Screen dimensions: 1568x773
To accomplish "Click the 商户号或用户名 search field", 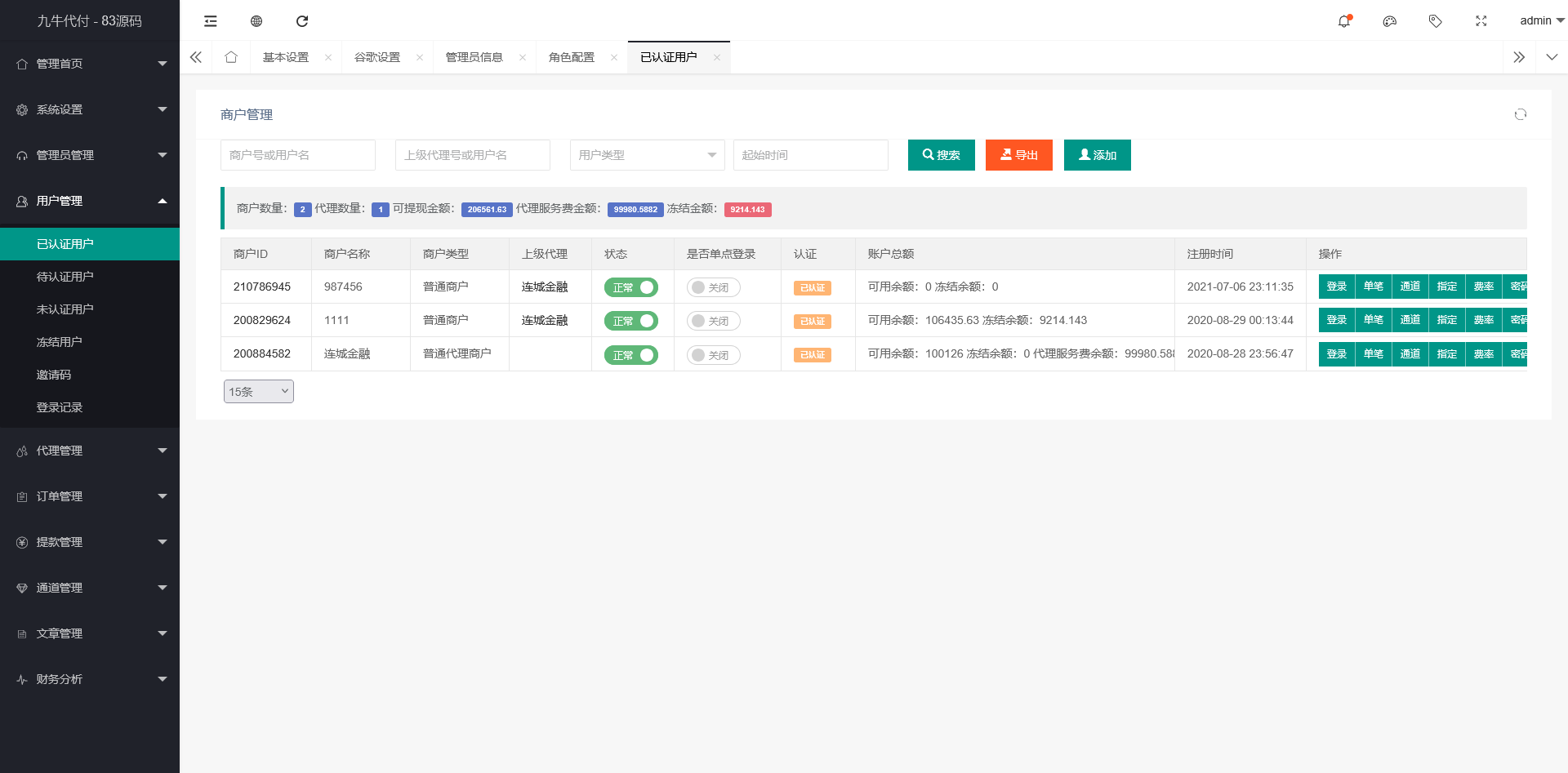I will click(x=297, y=155).
